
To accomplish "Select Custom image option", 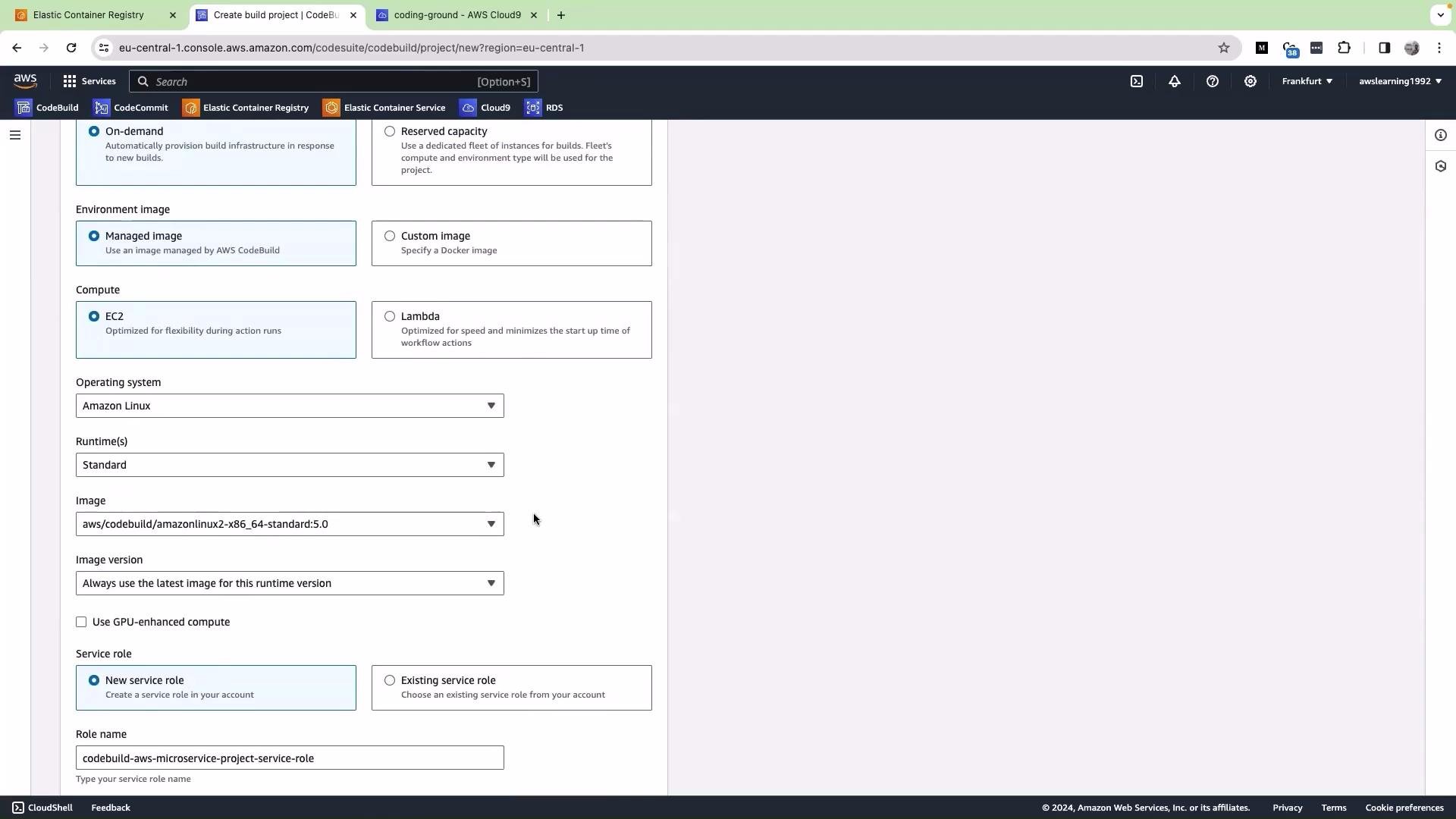I will [x=390, y=236].
